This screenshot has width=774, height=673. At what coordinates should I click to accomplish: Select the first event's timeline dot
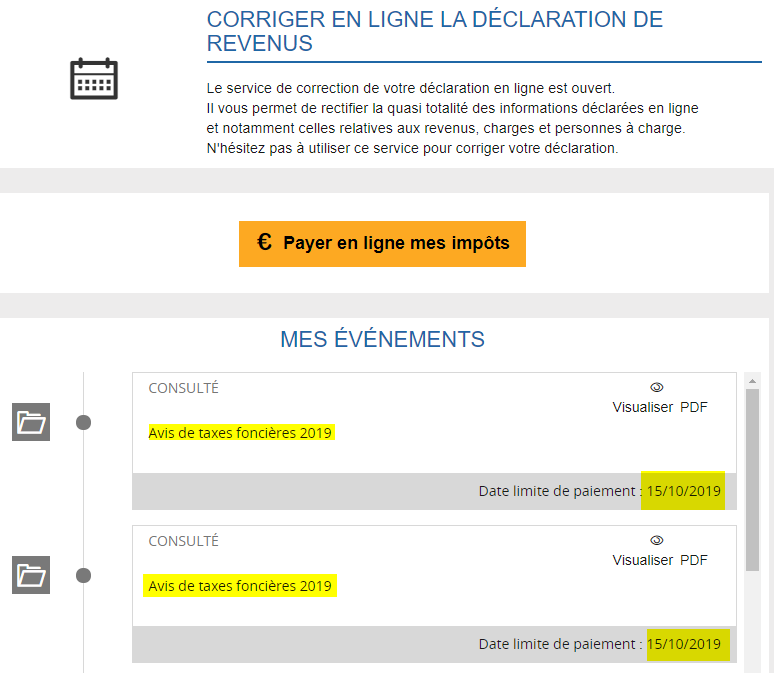pyautogui.click(x=84, y=422)
